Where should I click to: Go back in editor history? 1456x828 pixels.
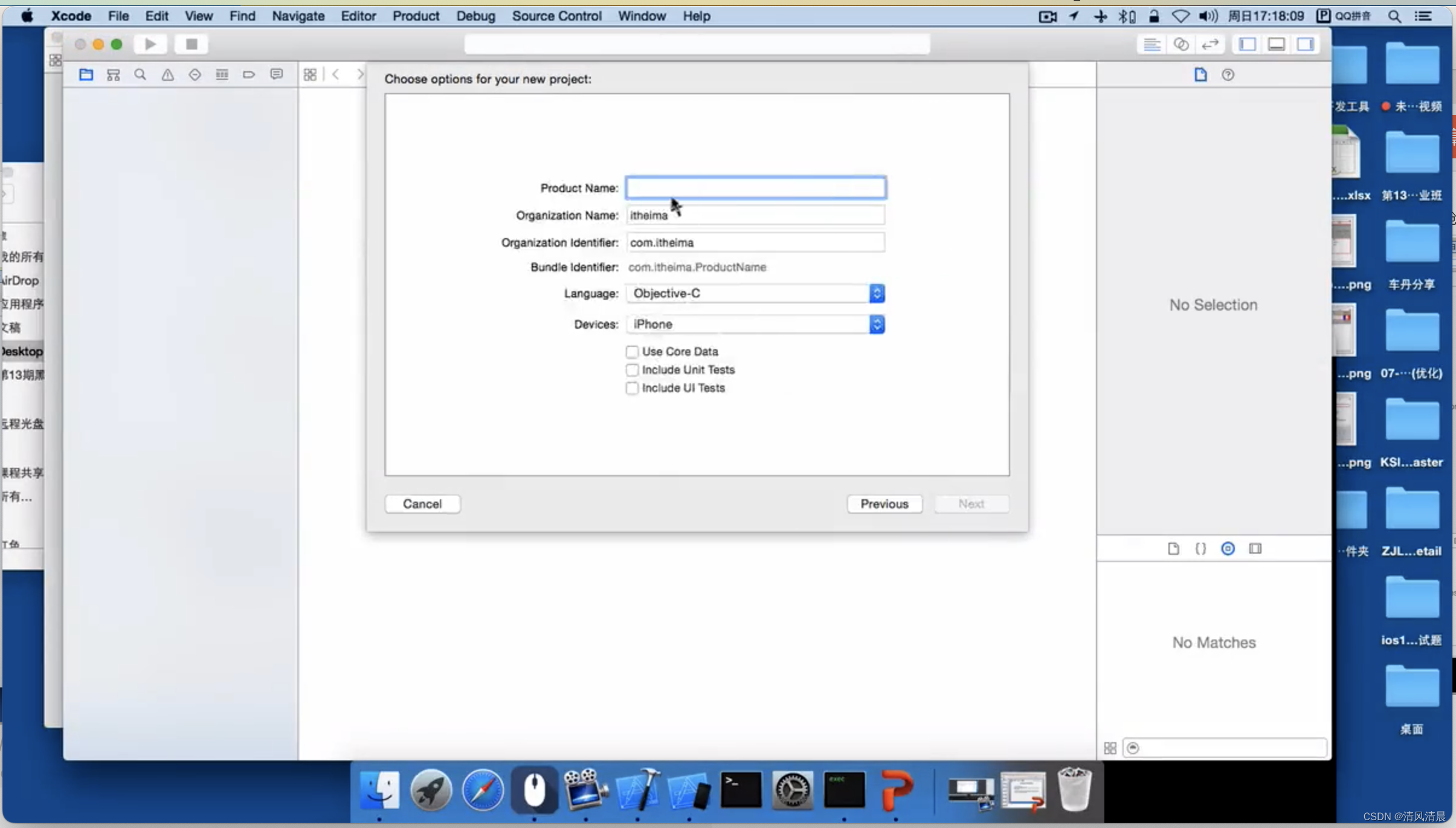click(335, 74)
